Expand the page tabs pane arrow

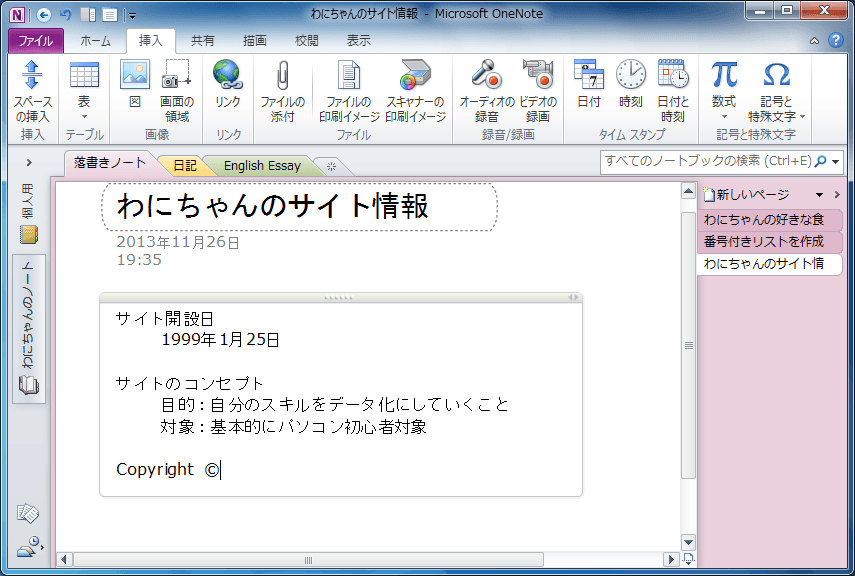click(837, 194)
